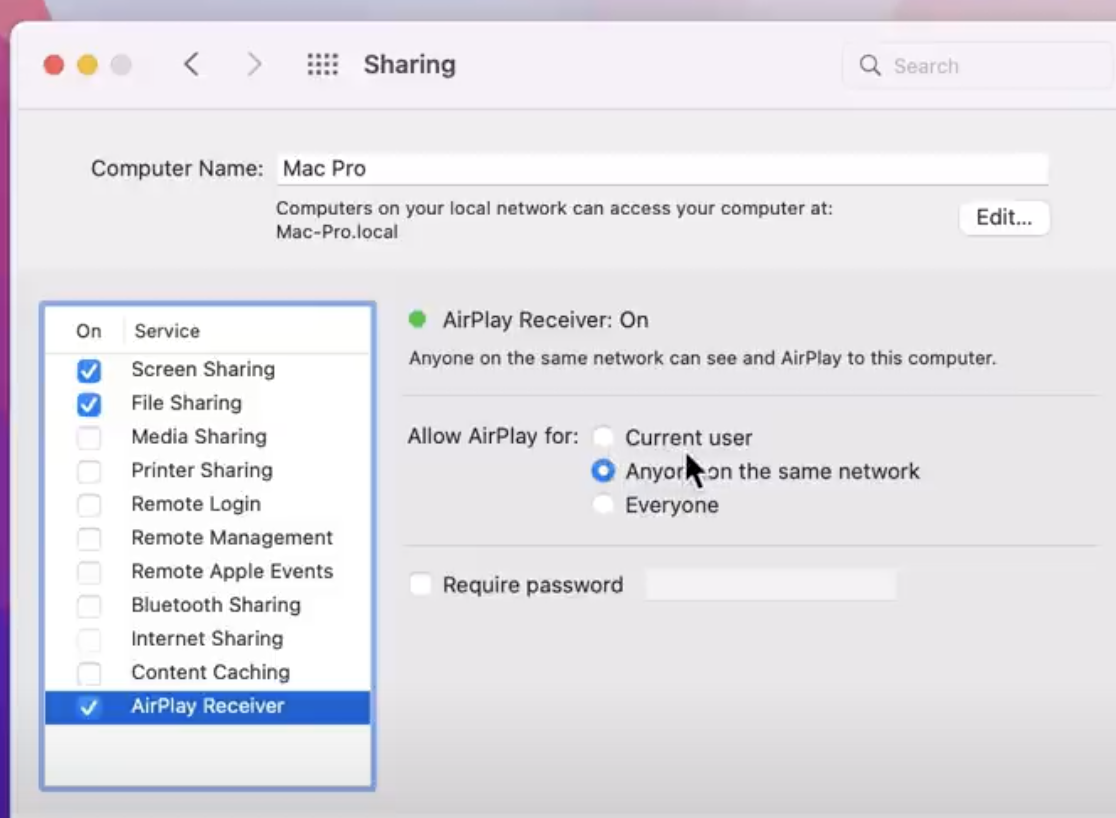Select the File Sharing service row

click(x=208, y=403)
